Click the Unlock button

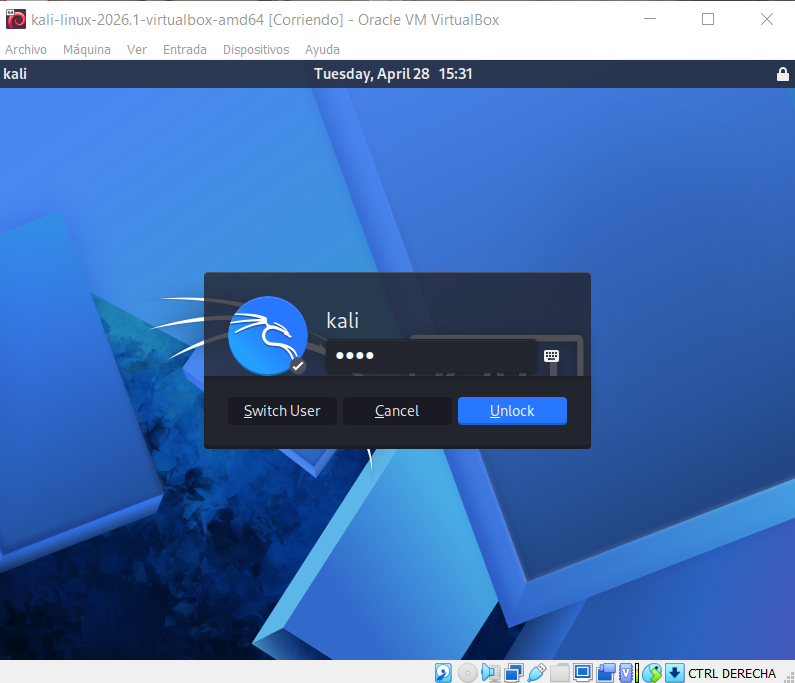coord(512,411)
